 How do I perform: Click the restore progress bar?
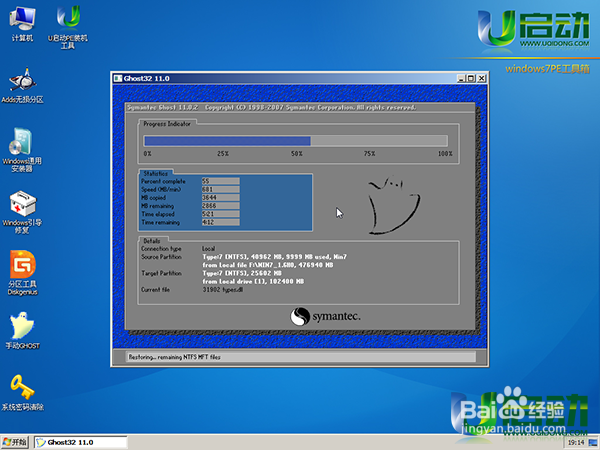pyautogui.click(x=295, y=141)
